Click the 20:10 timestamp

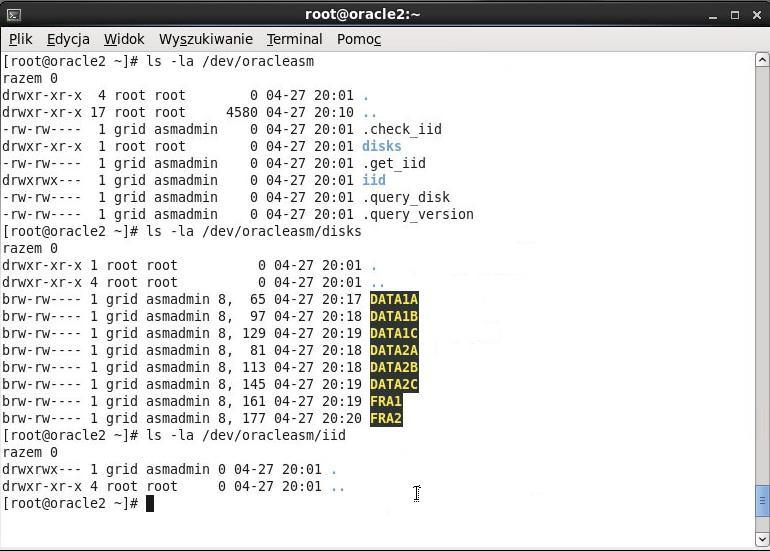point(334,112)
